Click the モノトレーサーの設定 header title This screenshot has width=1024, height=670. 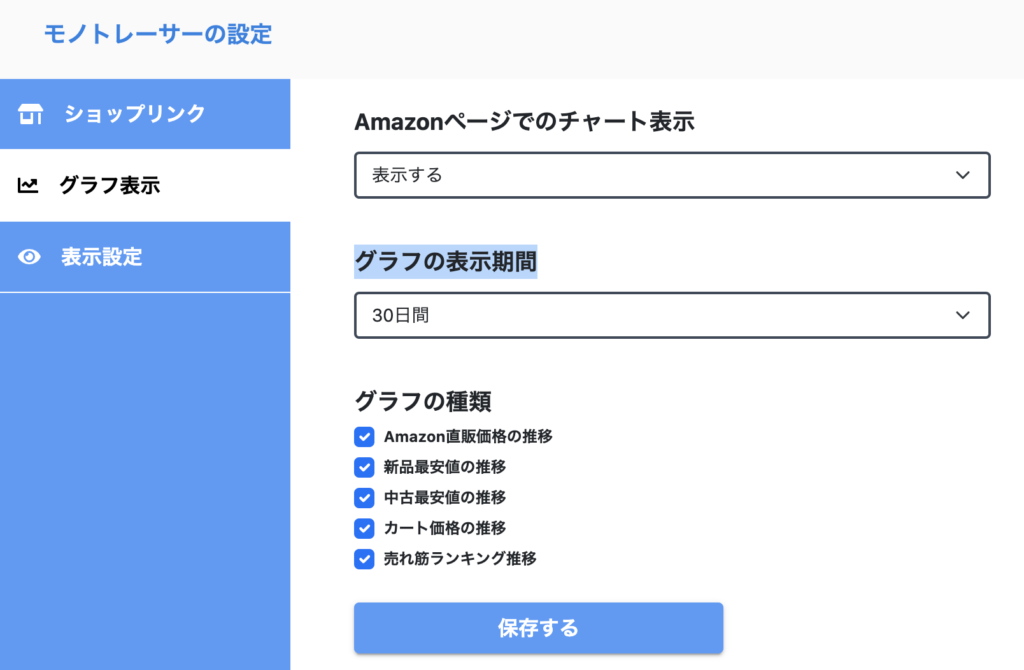[158, 34]
